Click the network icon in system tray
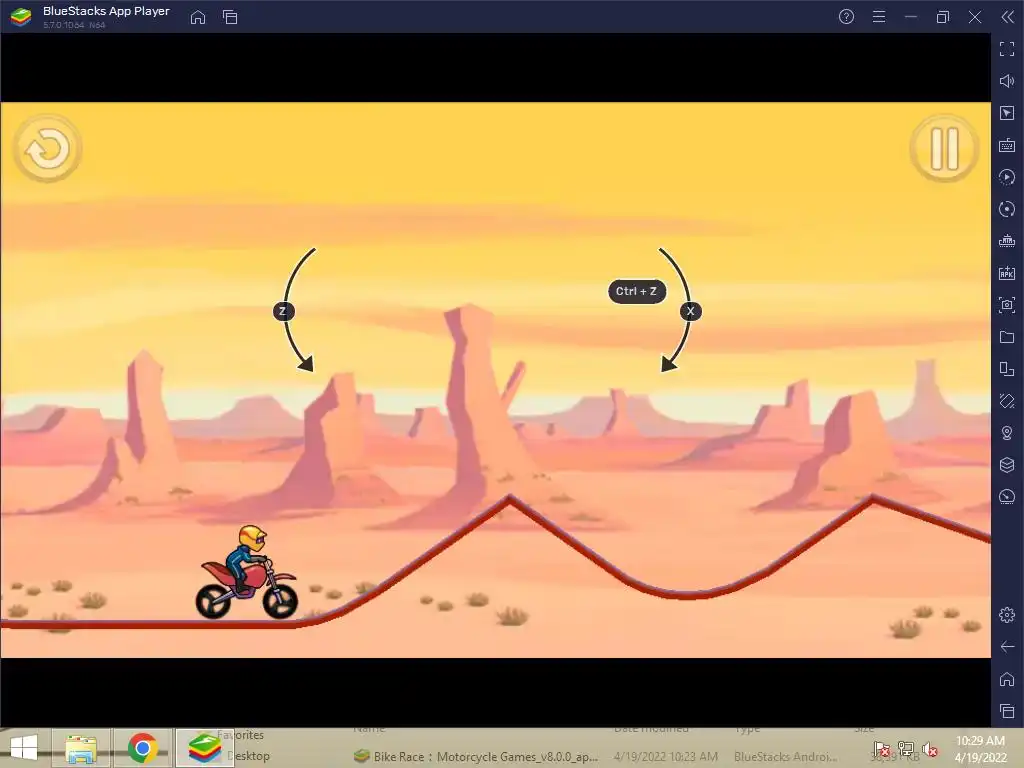Screen dimensions: 1024x768 [x=906, y=749]
